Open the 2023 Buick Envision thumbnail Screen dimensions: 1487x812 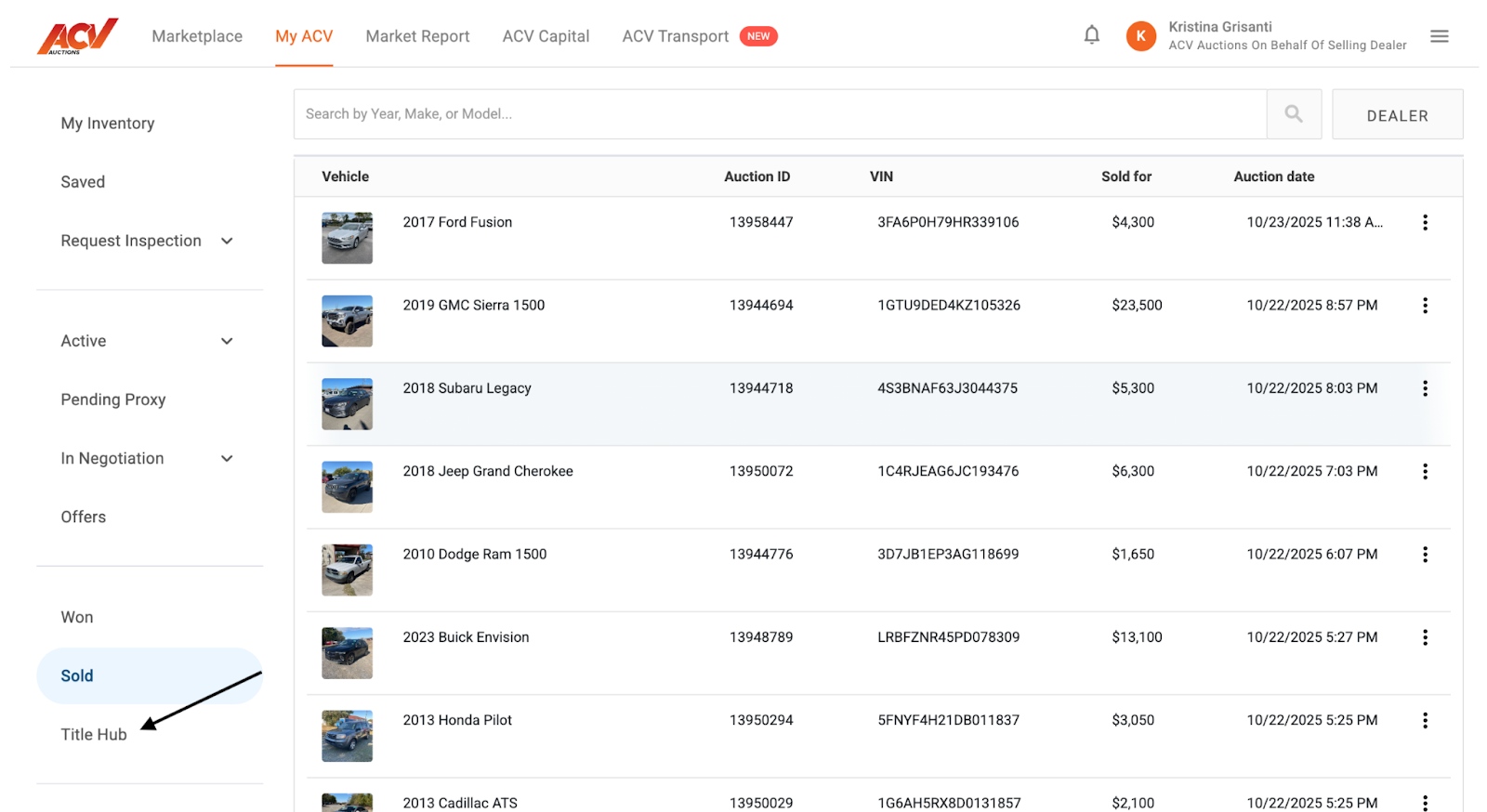(347, 653)
